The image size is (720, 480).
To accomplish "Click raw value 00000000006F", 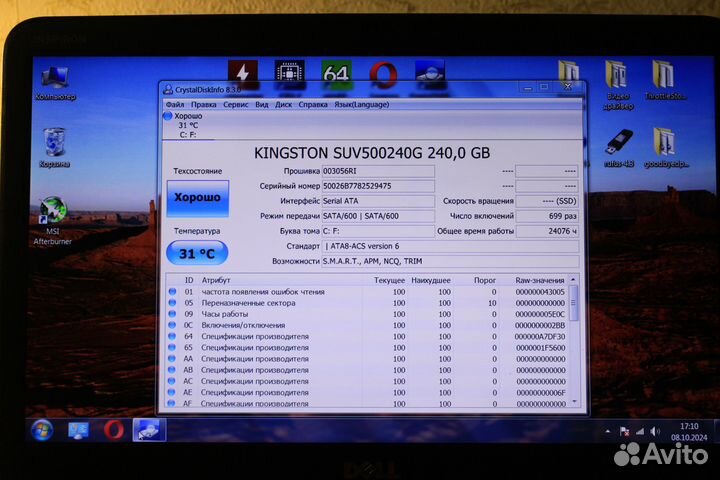I will click(x=540, y=393).
